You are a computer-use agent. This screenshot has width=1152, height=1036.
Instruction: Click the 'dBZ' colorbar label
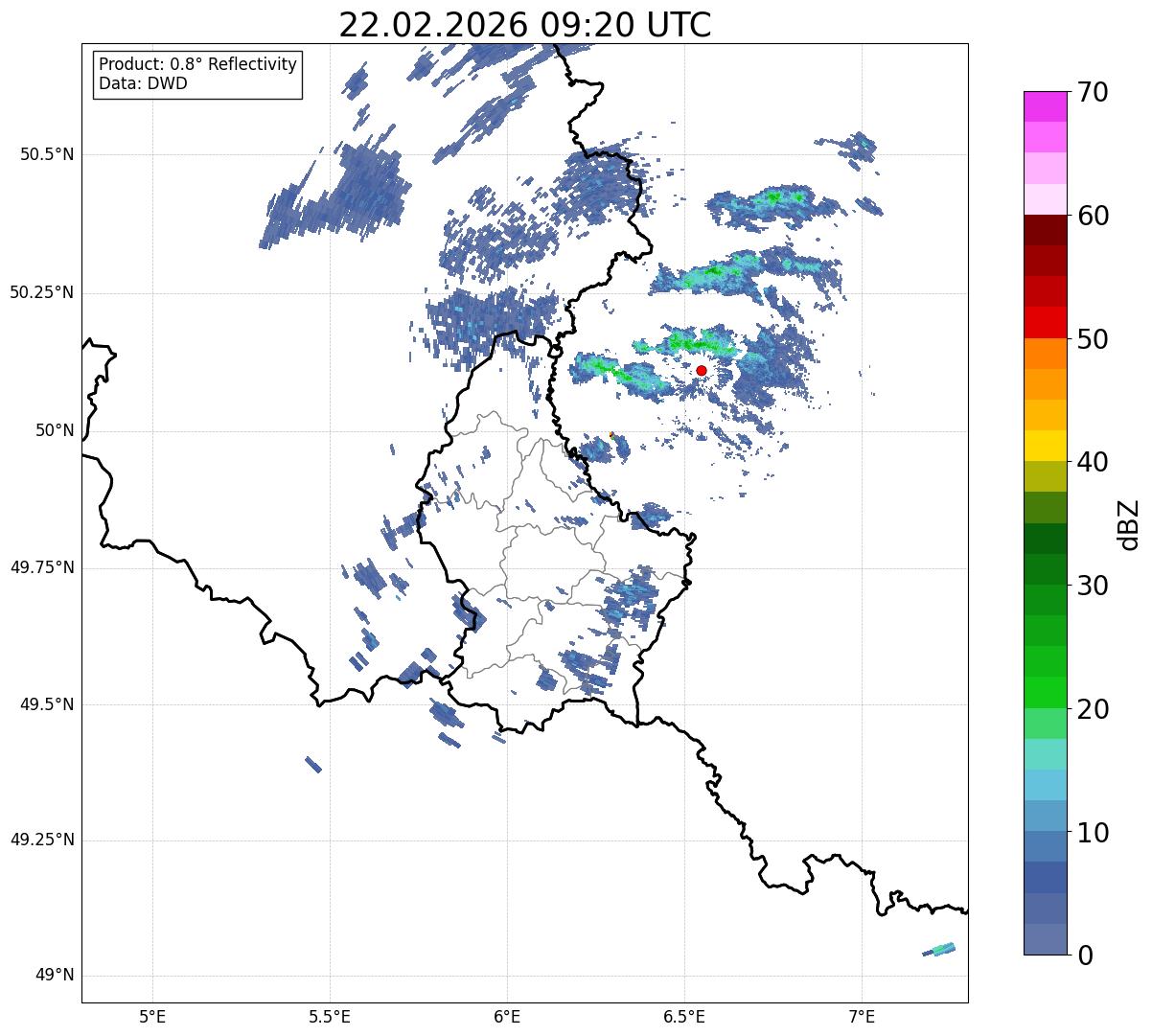(x=1129, y=523)
